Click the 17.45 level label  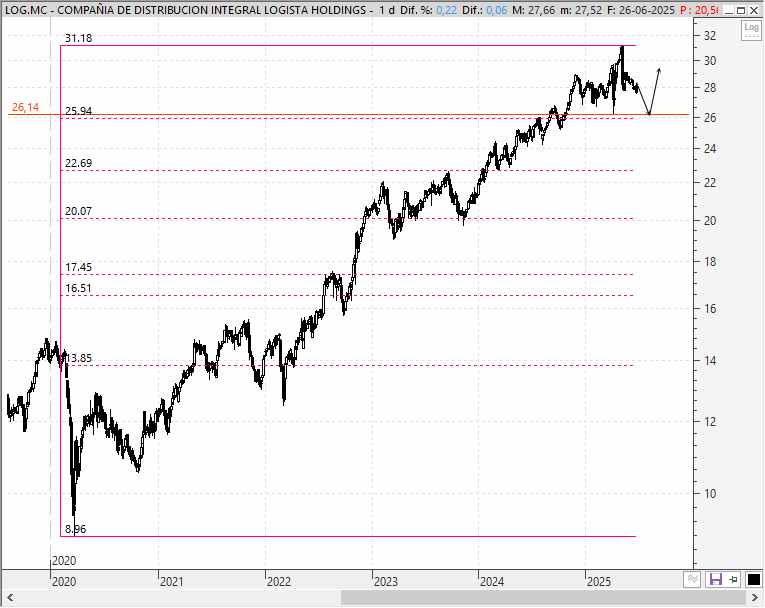(x=79, y=267)
